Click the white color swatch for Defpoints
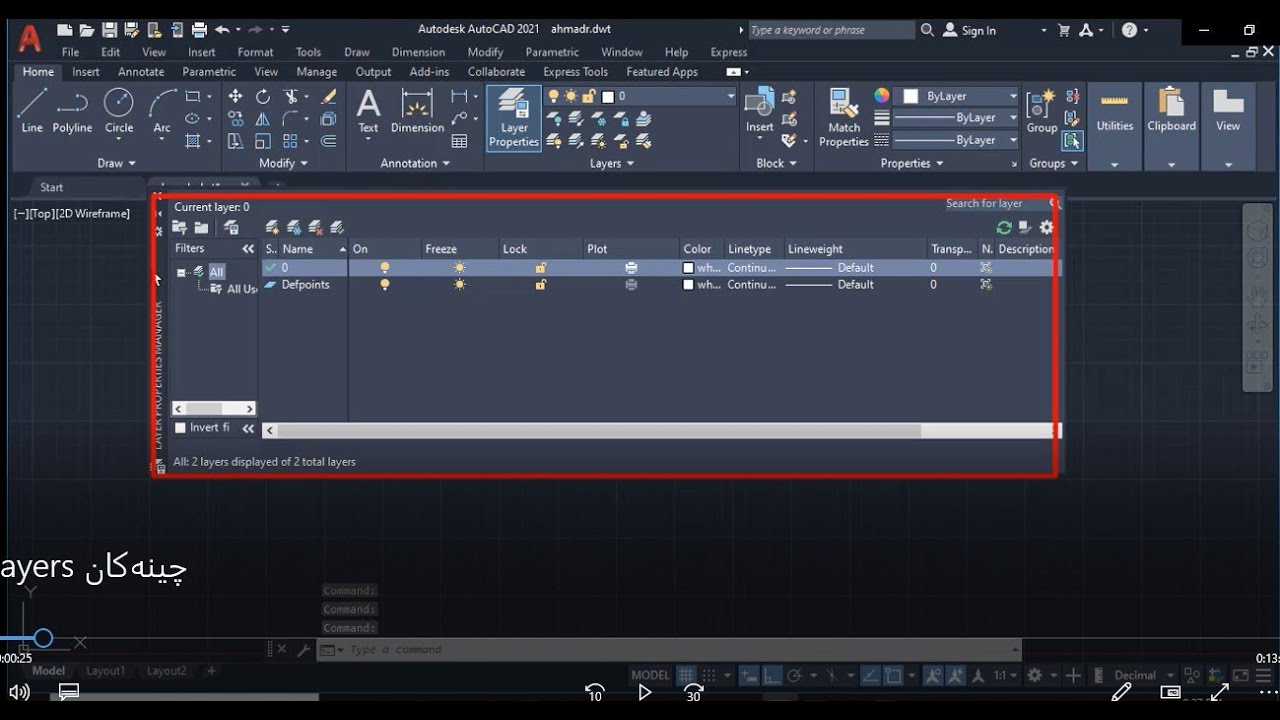This screenshot has height=720, width=1280. point(688,285)
